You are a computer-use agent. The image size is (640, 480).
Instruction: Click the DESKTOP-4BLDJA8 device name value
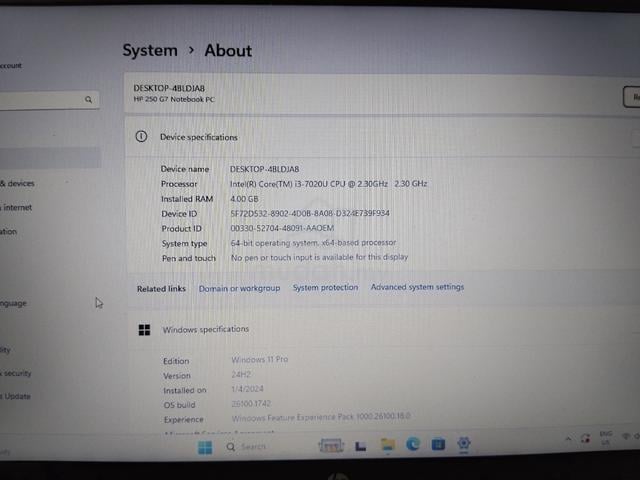264,169
